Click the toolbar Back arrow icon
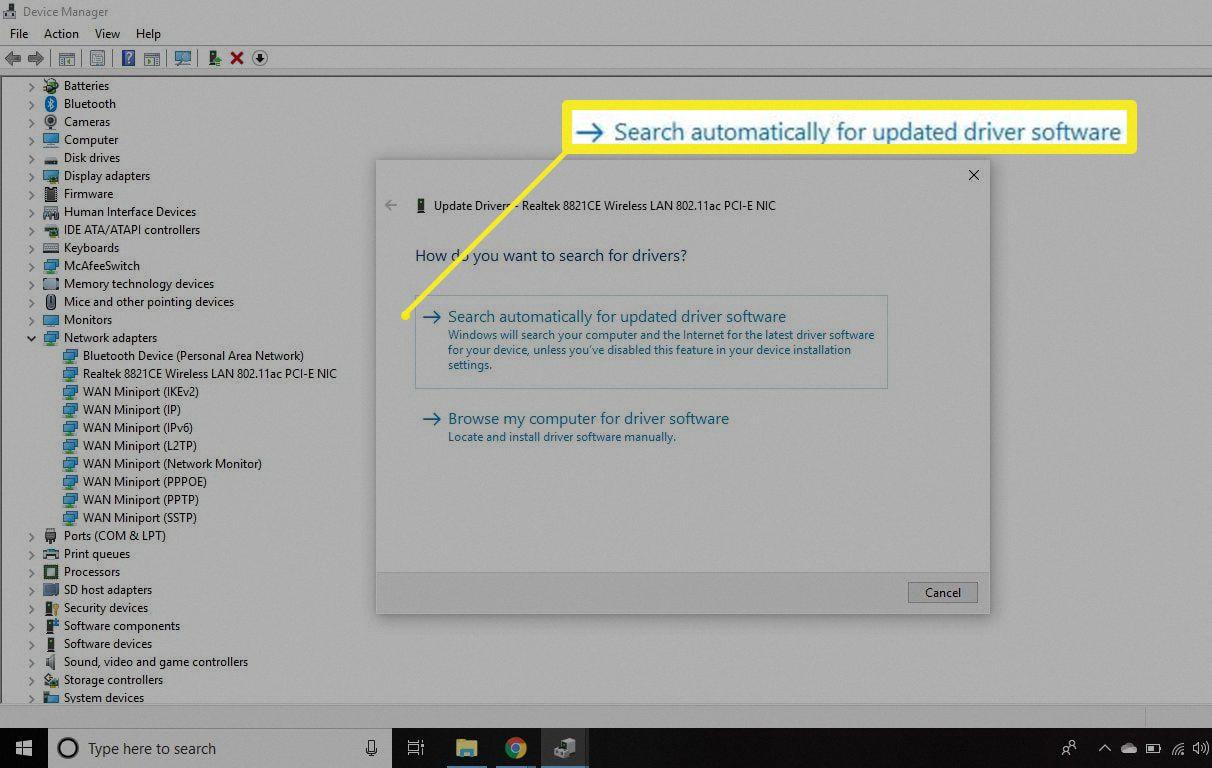 tap(13, 58)
